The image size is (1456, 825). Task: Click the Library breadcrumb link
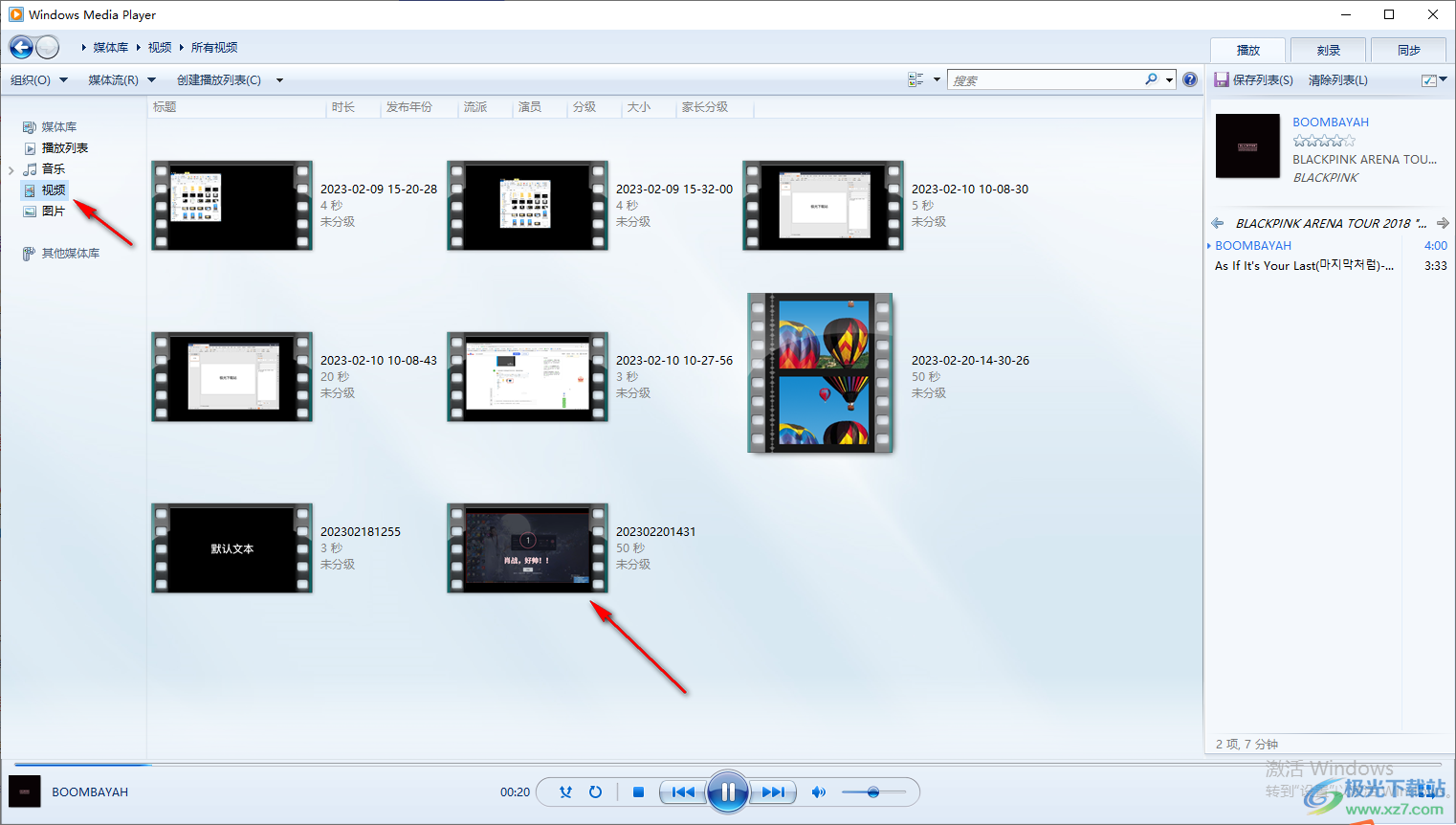[x=111, y=48]
